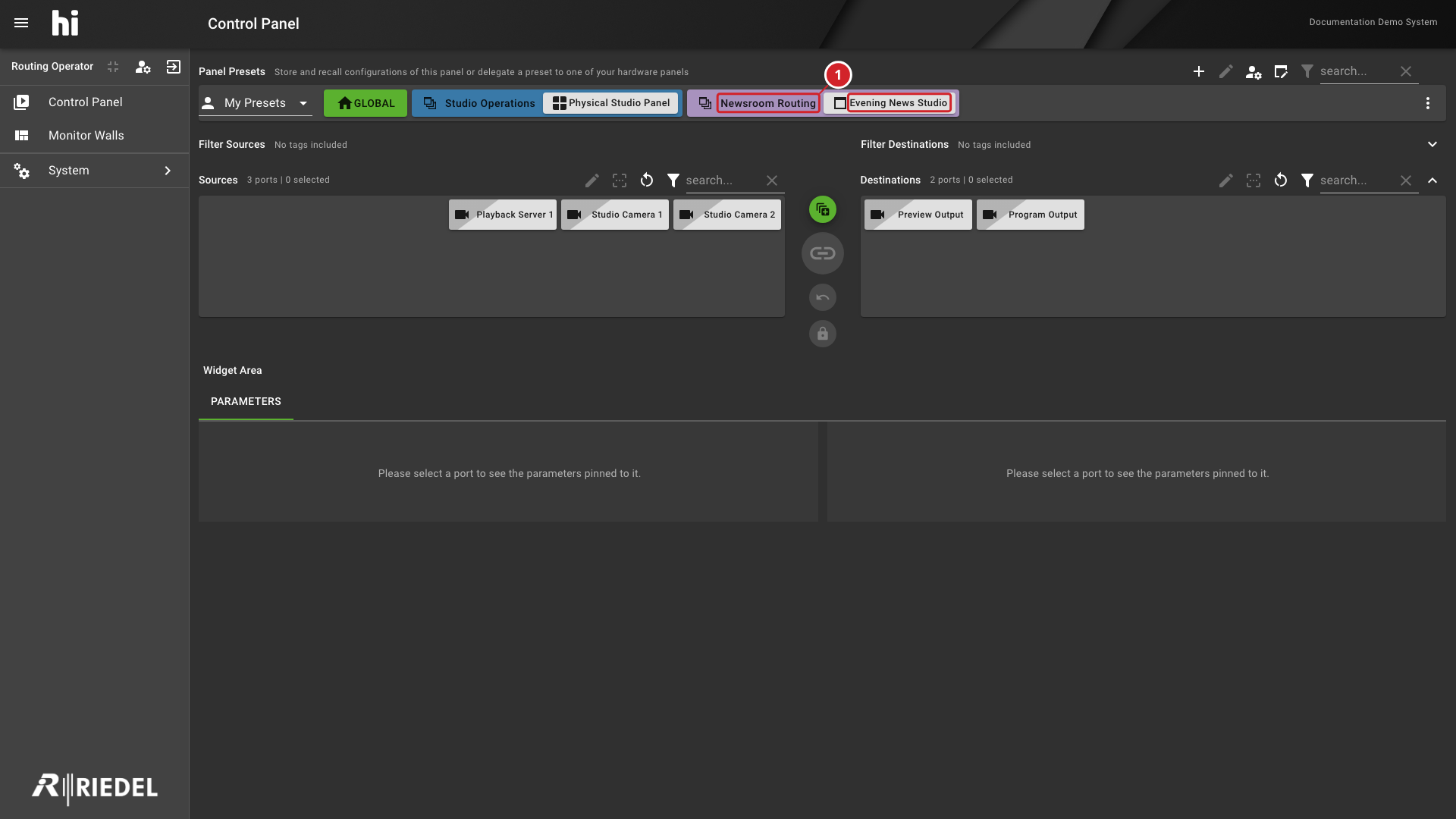The height and width of the screenshot is (819, 1456).
Task: Edit panel presets with the pencil icon
Action: coord(1226,71)
